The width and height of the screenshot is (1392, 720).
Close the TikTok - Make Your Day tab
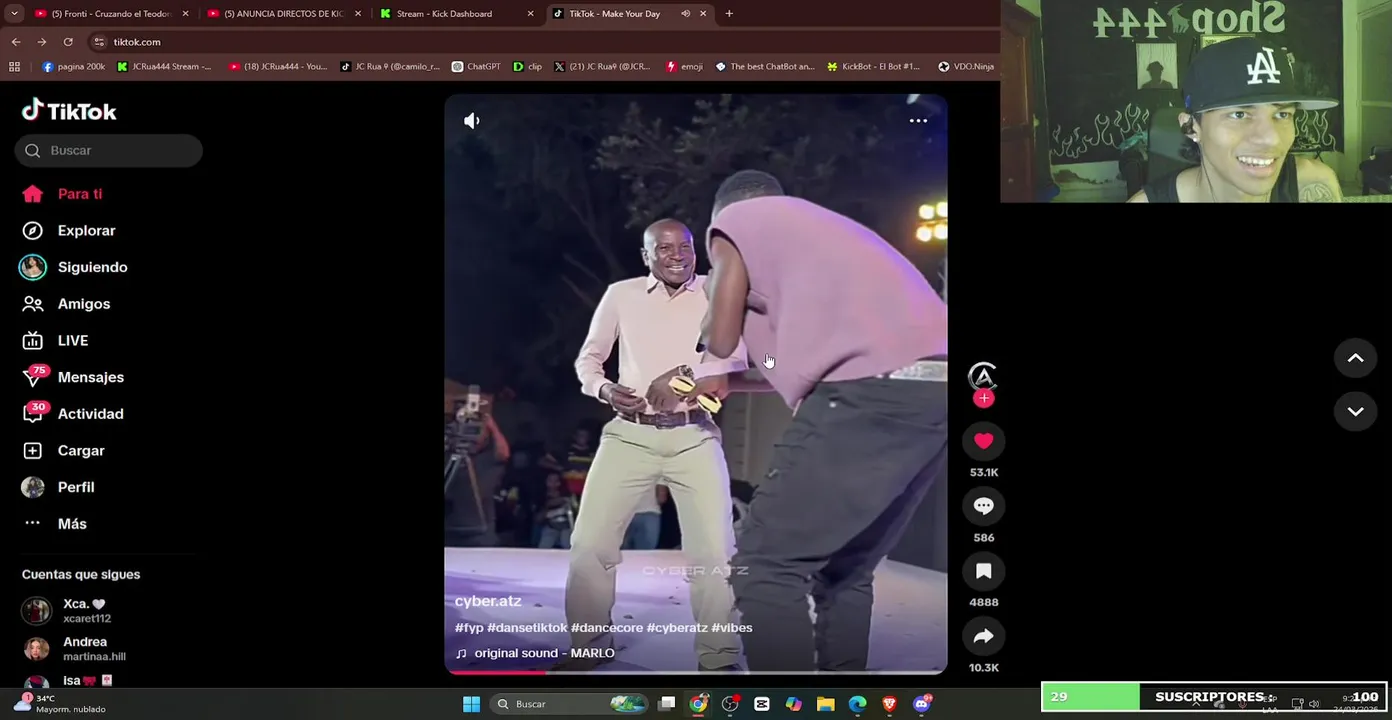703,14
